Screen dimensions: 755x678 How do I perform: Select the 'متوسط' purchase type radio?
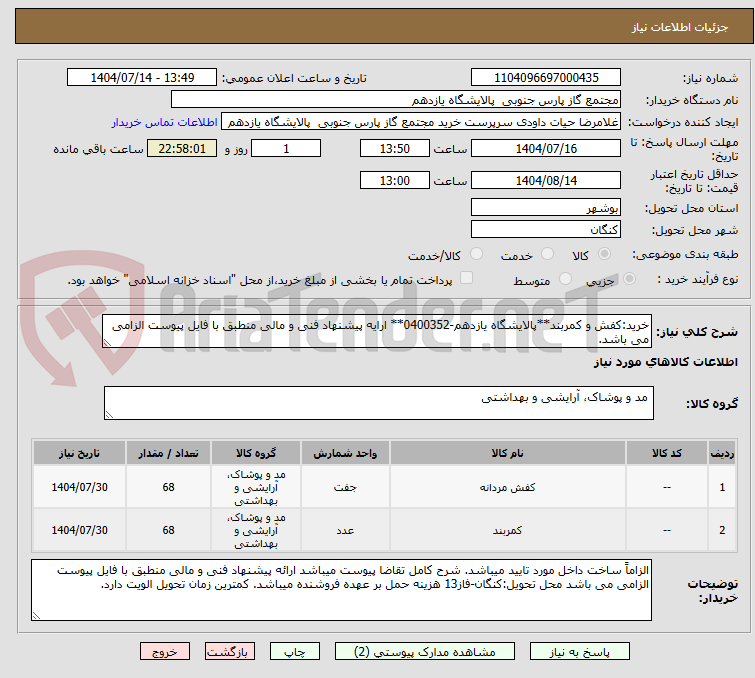(565, 279)
